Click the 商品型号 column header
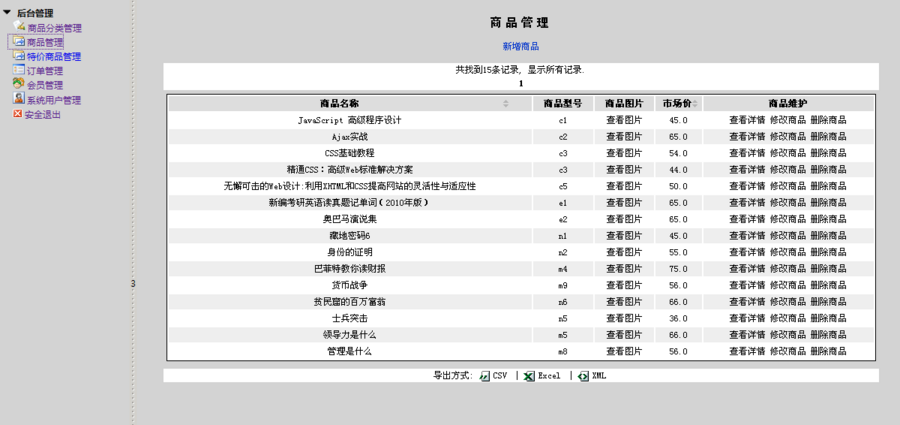 click(x=562, y=104)
